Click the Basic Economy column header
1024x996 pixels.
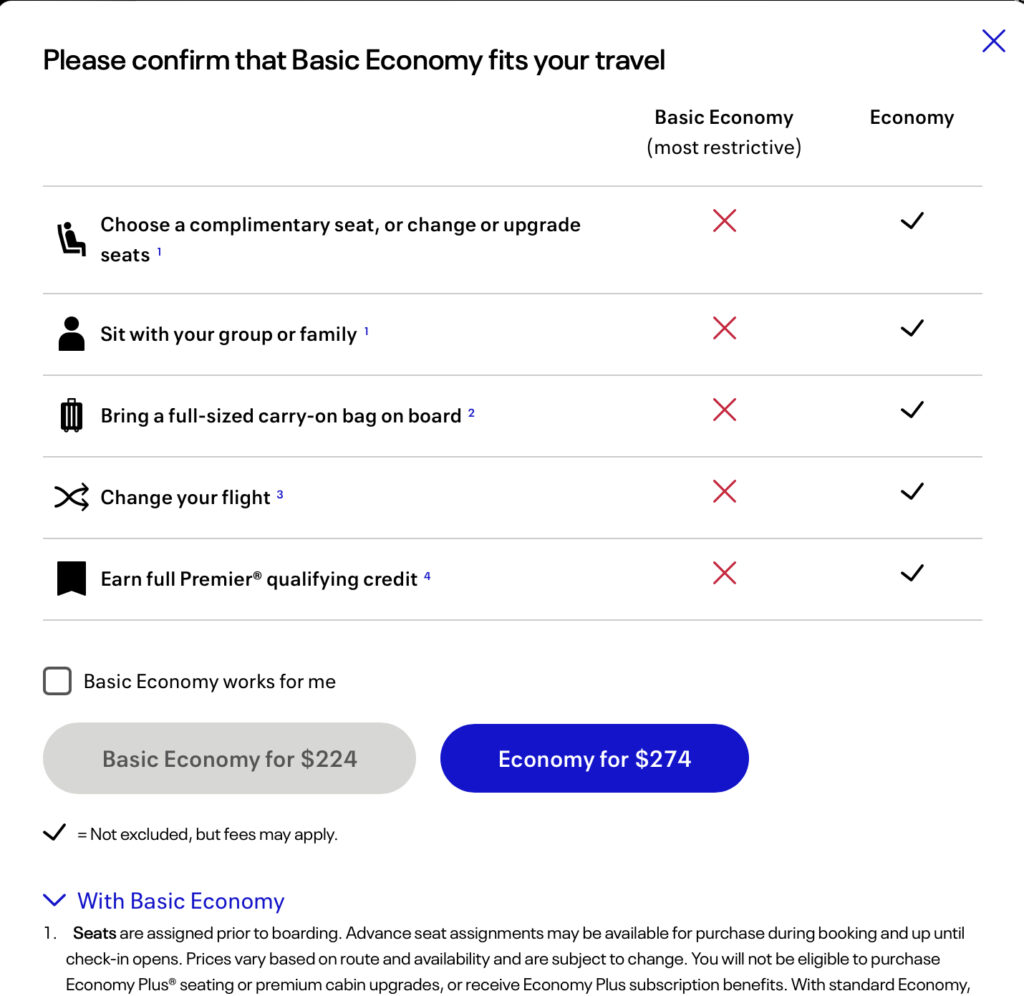point(723,118)
